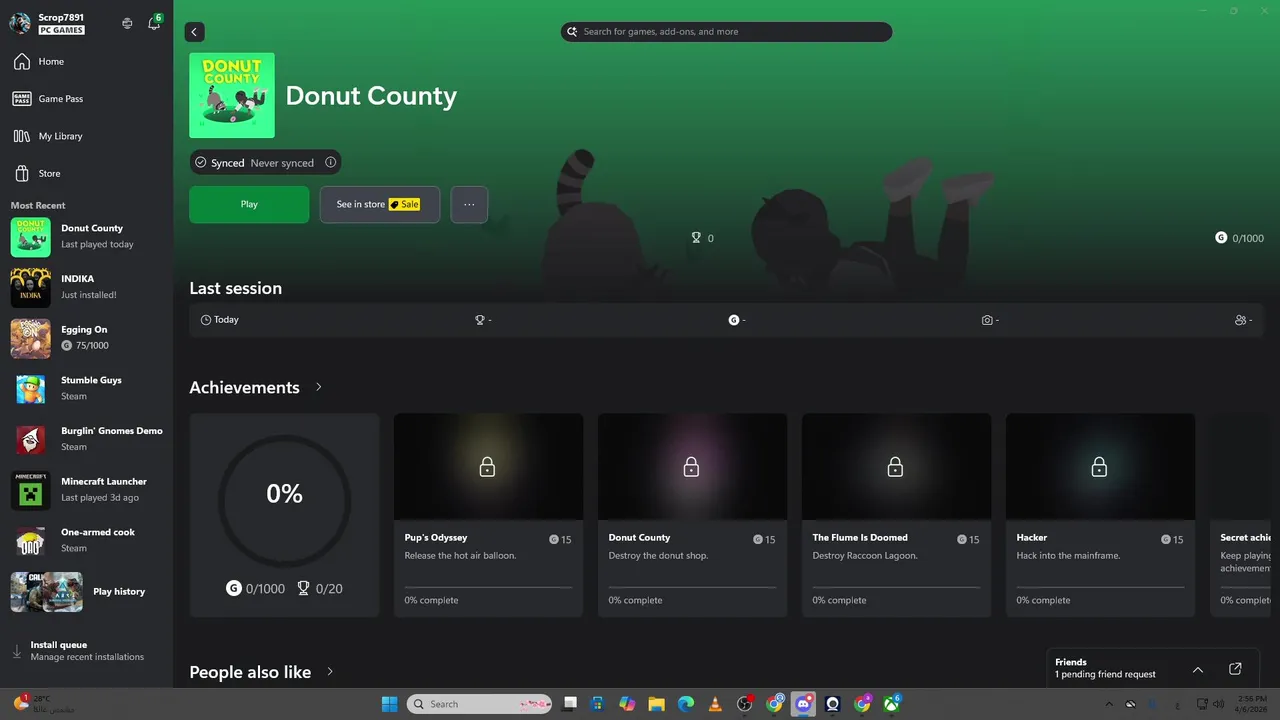The width and height of the screenshot is (1280, 720).
Task: Click the trophy icon in Last session
Action: coord(480,320)
